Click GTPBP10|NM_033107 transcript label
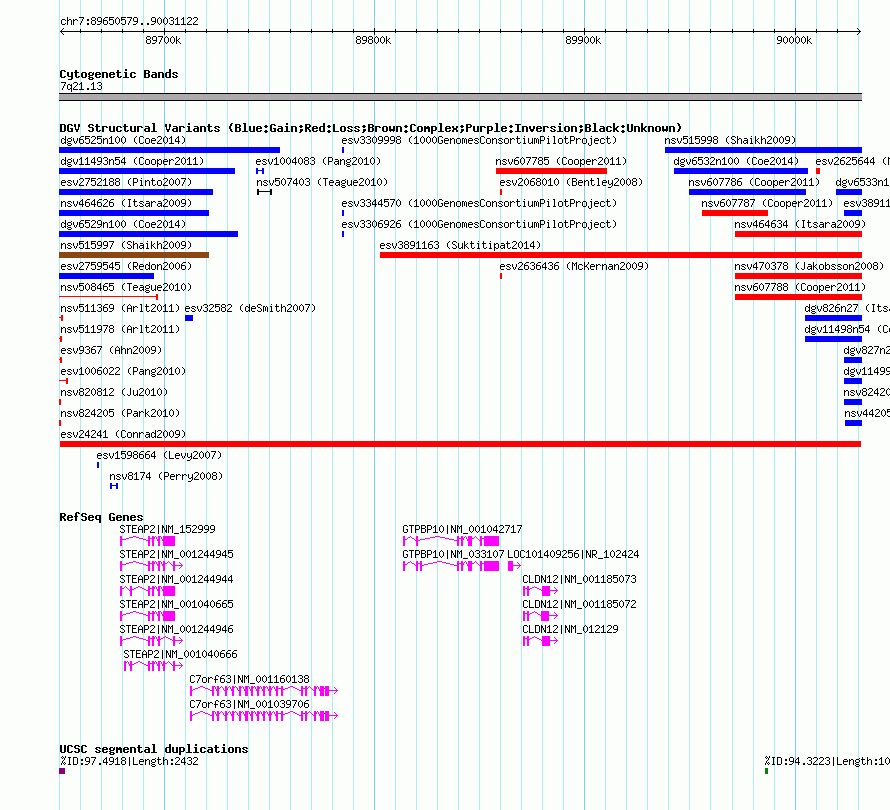890x810 pixels. point(453,554)
